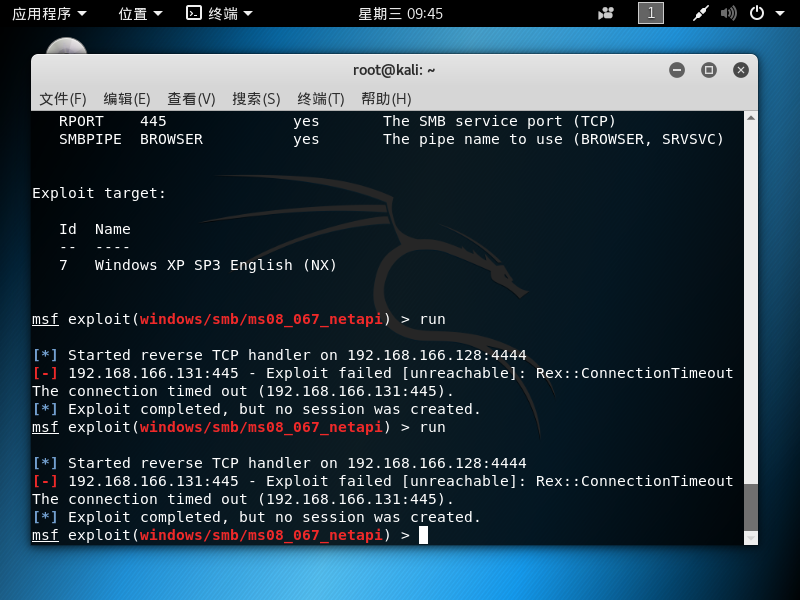Expand the system menu arrow
Viewport: 800px width, 600px height.
click(x=780, y=14)
